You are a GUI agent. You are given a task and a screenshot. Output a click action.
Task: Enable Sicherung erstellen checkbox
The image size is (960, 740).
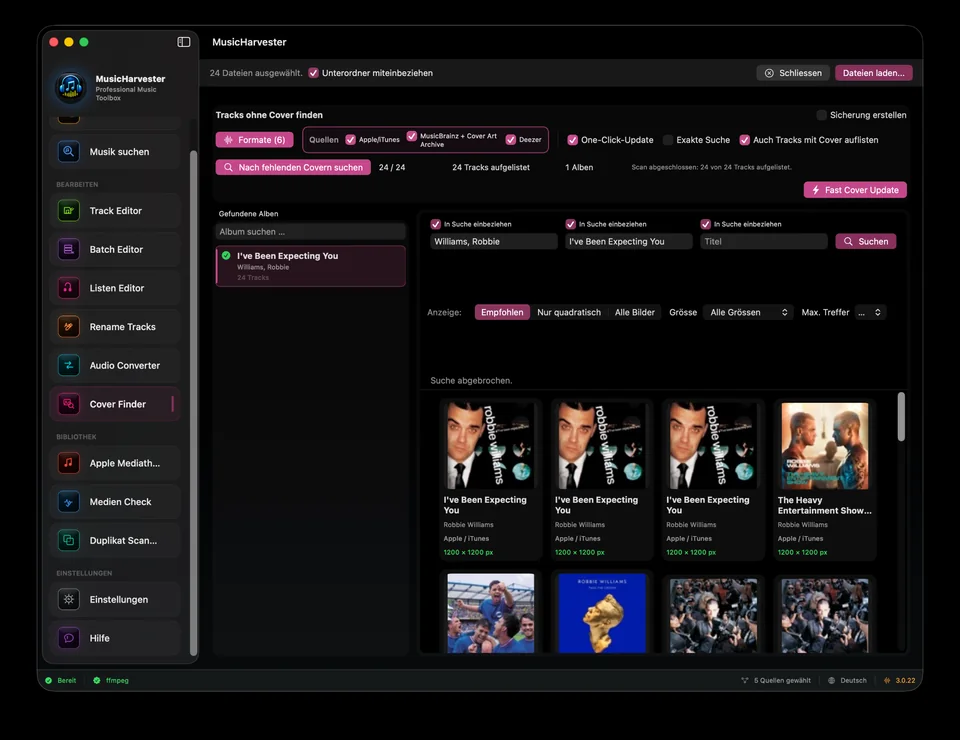[822, 115]
